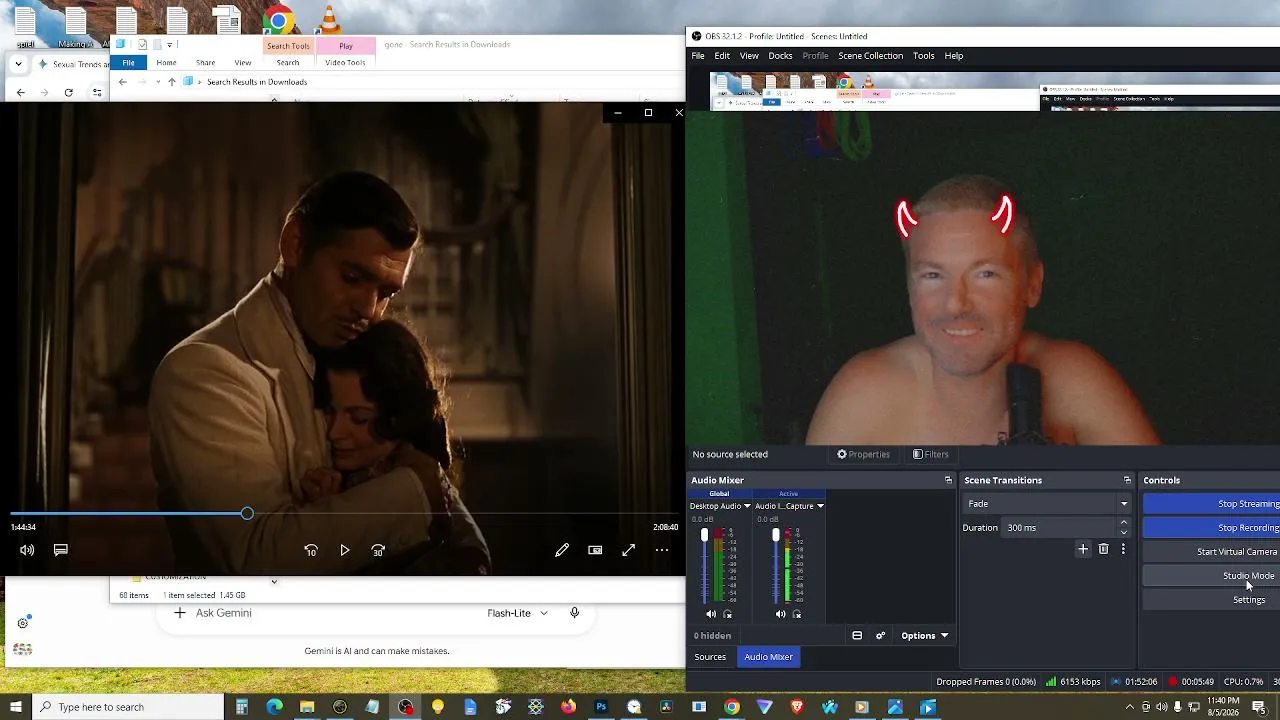This screenshot has width=1280, height=720.
Task: Switch to the Audio Mixer tab
Action: (768, 657)
